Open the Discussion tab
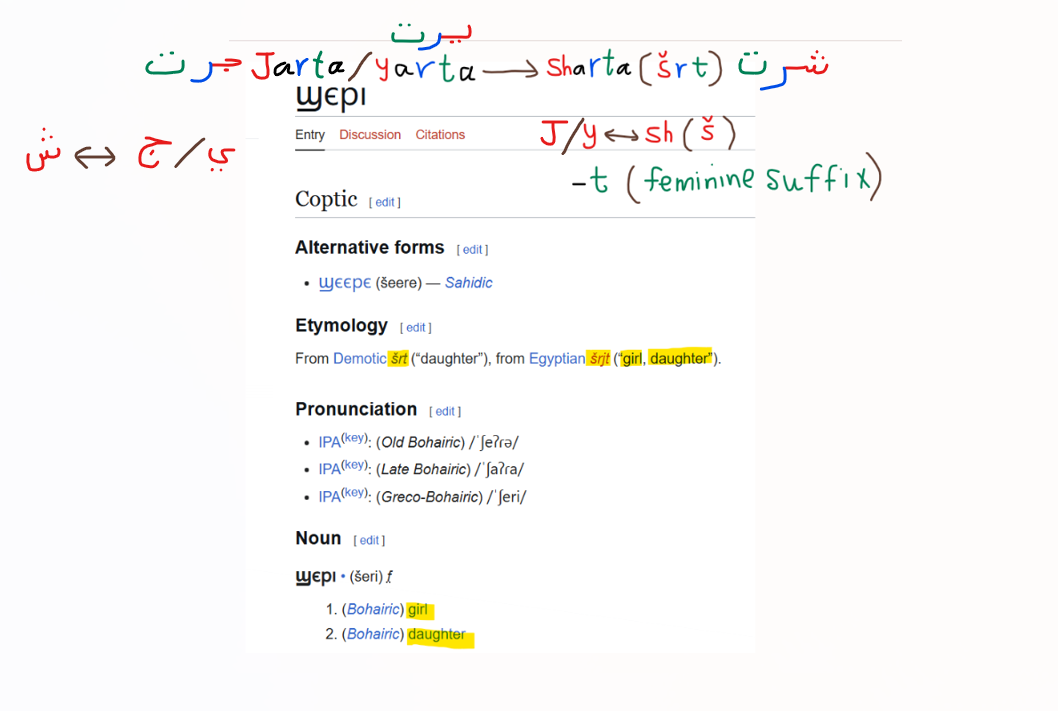 coord(369,135)
